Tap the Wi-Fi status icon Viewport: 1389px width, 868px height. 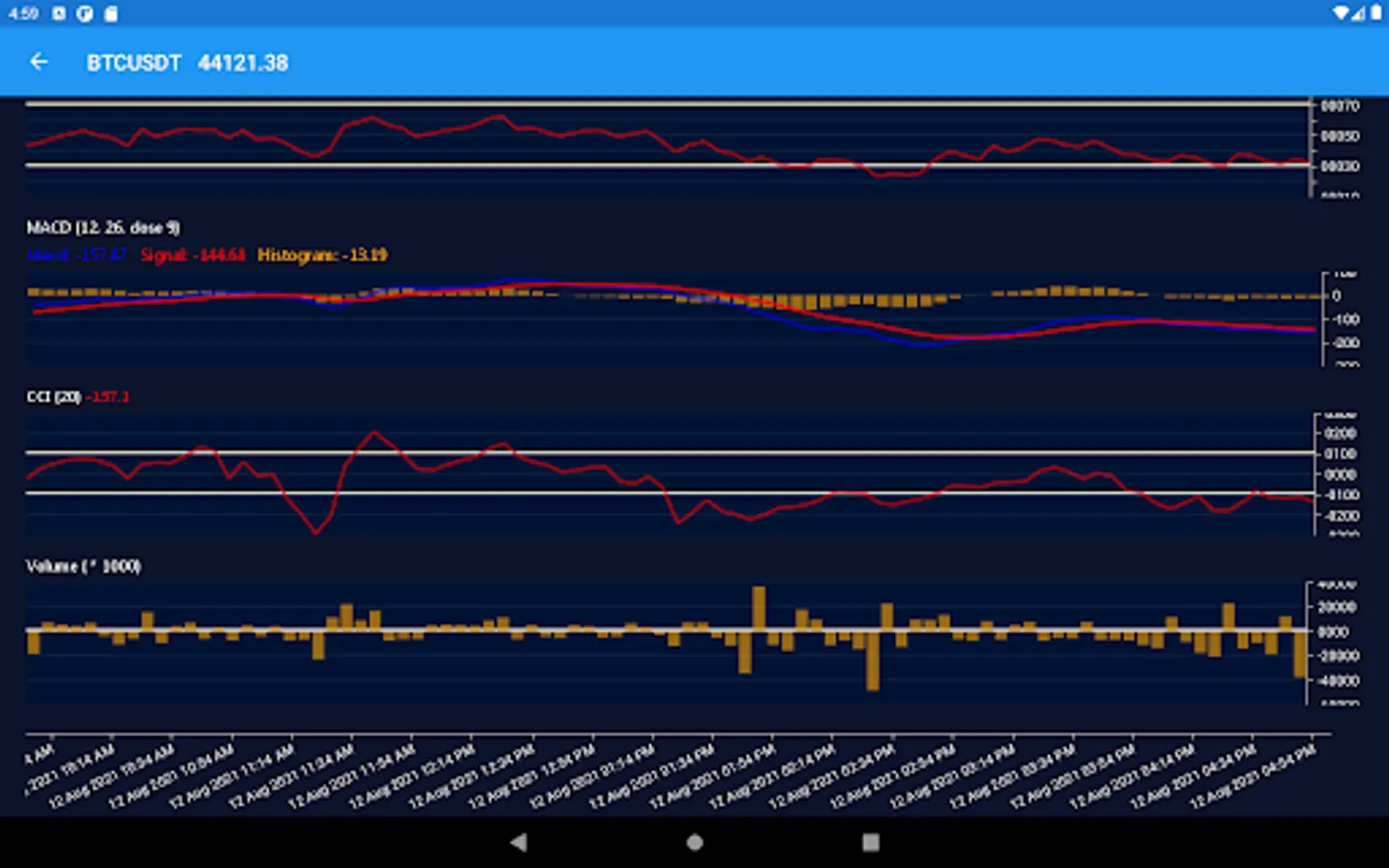point(1342,14)
